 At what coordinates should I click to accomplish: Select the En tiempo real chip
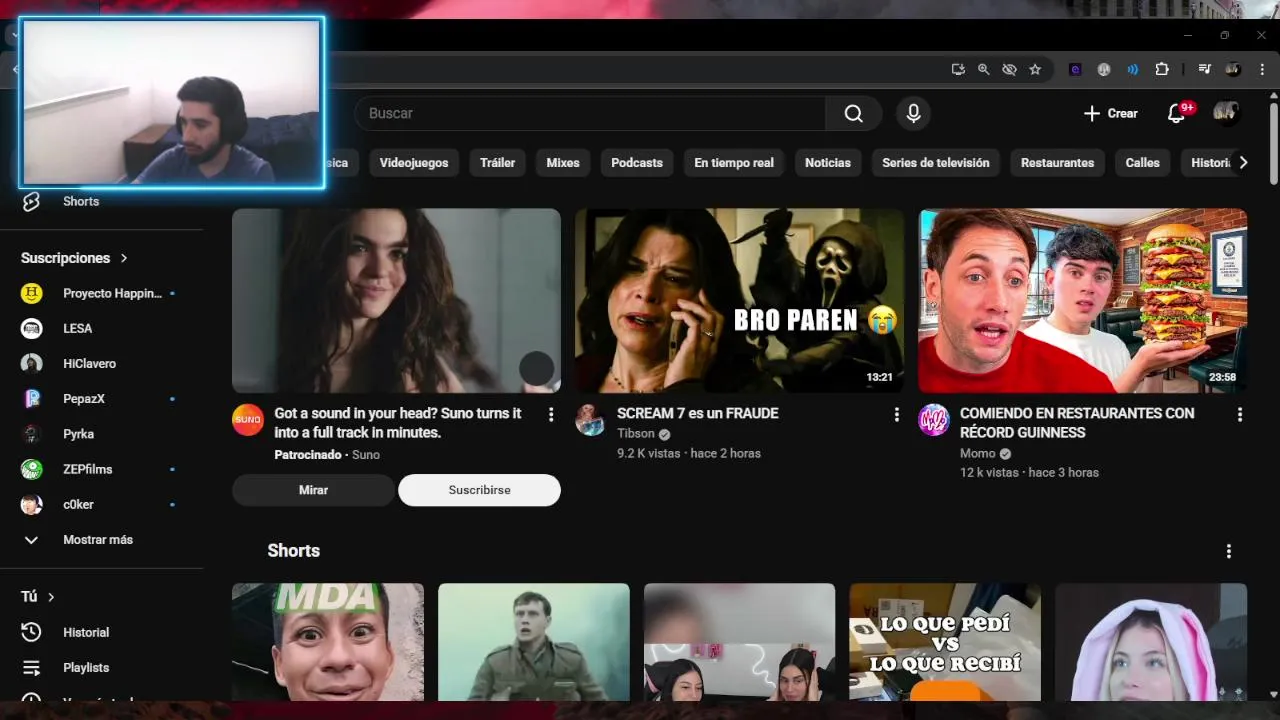(x=734, y=162)
